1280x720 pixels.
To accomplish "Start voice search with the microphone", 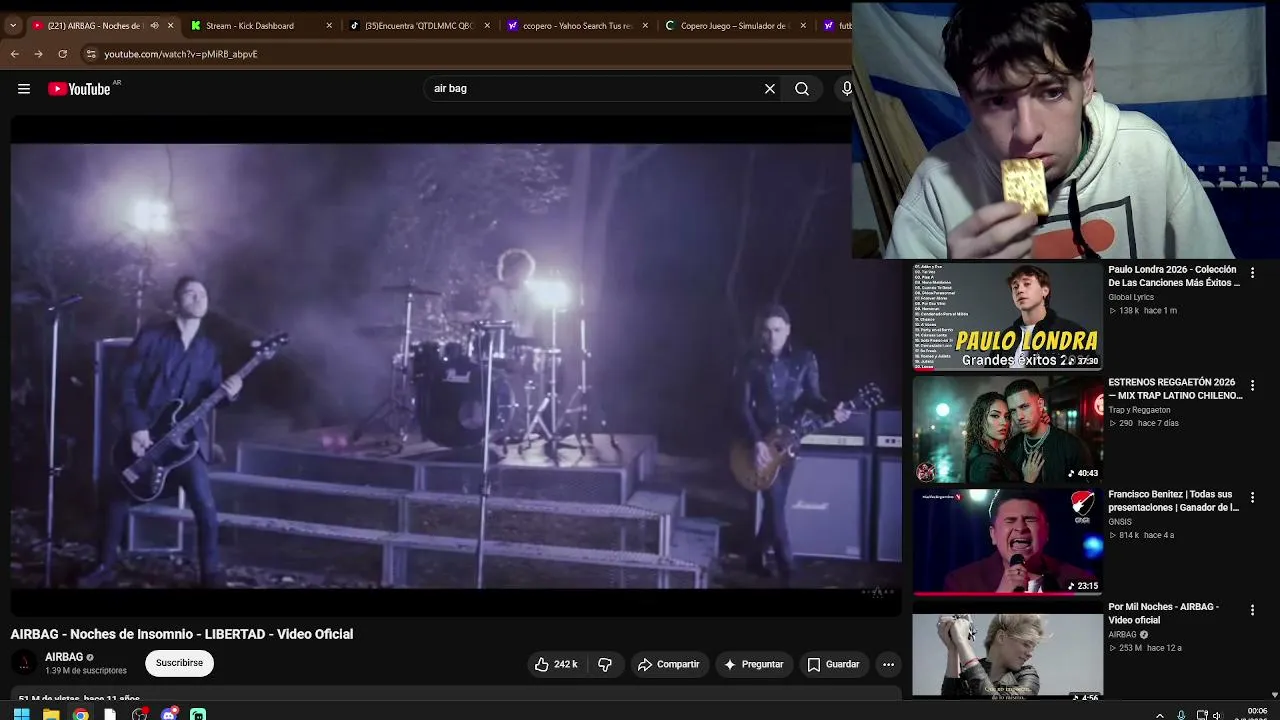I will point(846,89).
